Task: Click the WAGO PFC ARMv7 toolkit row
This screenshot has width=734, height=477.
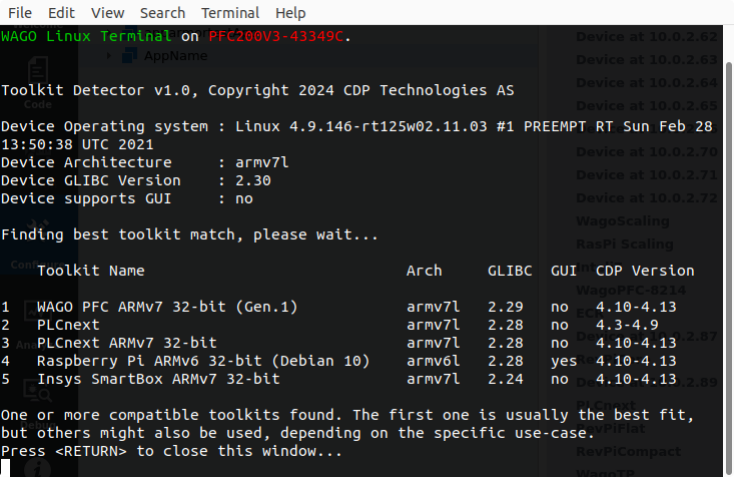Action: [167, 307]
